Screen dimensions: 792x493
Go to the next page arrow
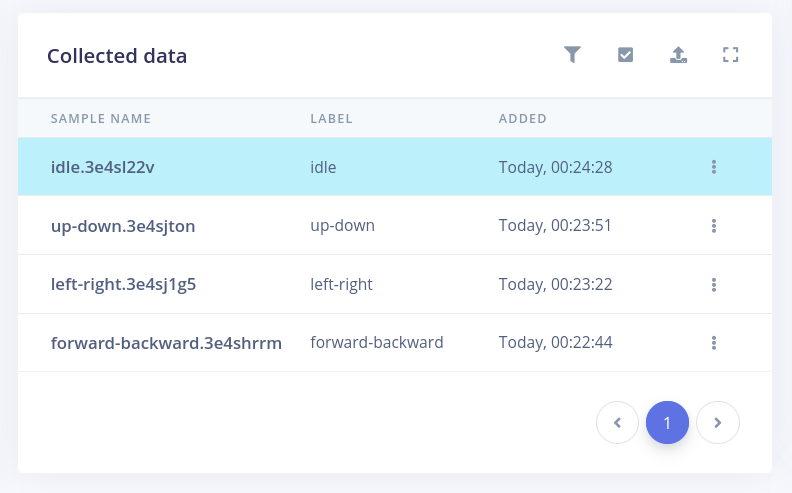717,423
